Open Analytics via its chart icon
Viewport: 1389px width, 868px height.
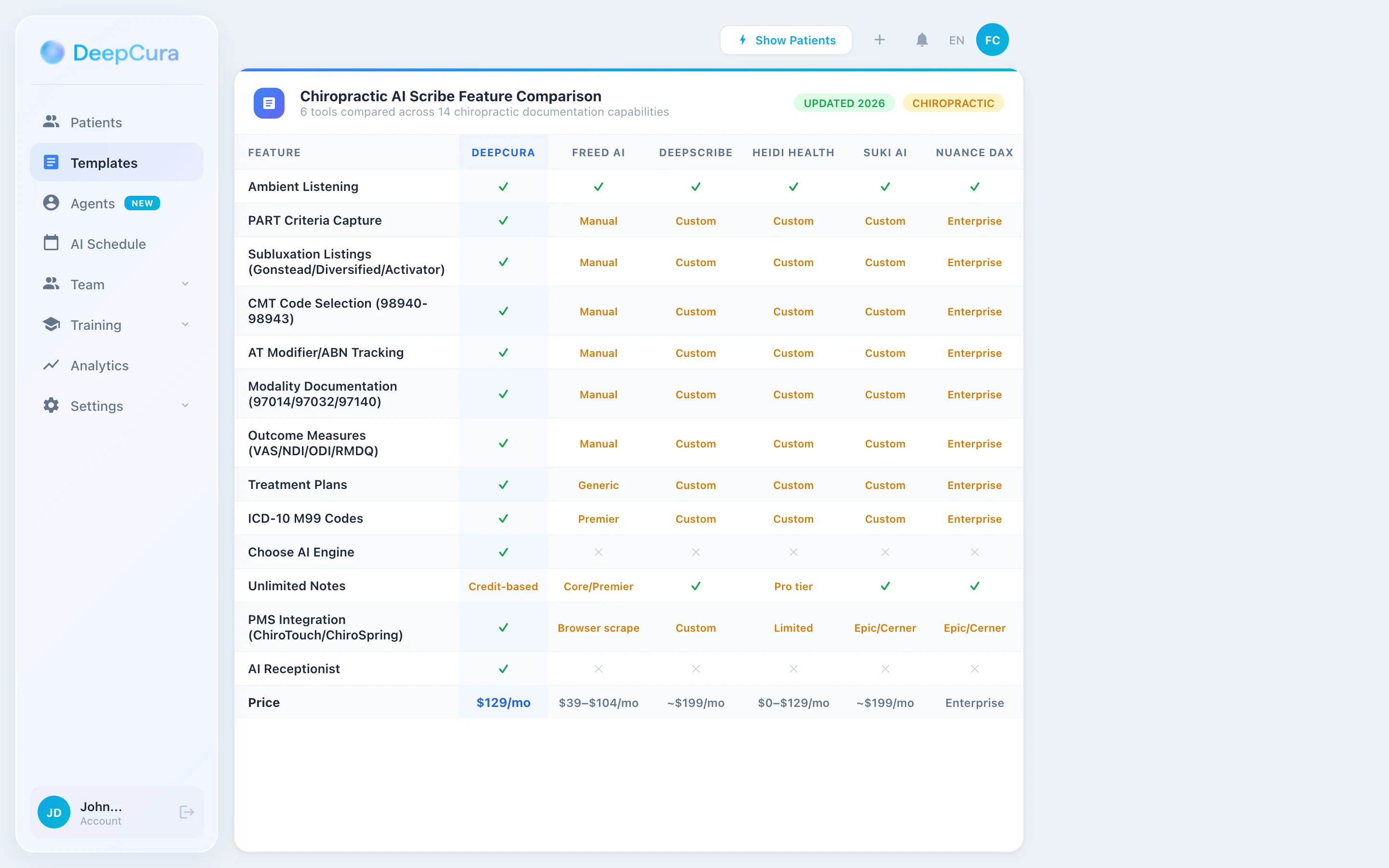tap(51, 365)
